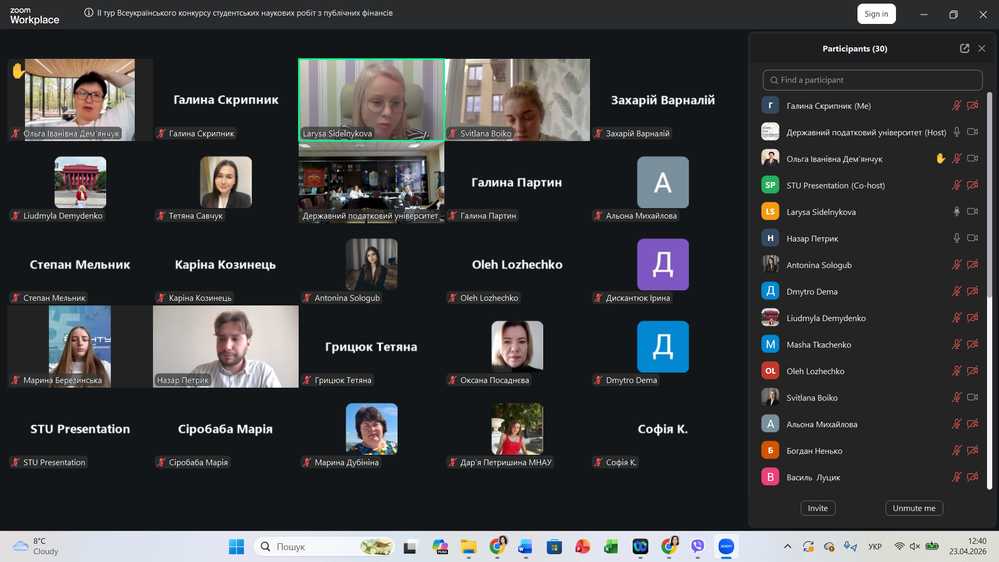Click the microphone icon for Larysa Sidelnykova
This screenshot has height=562, width=999.
956,212
